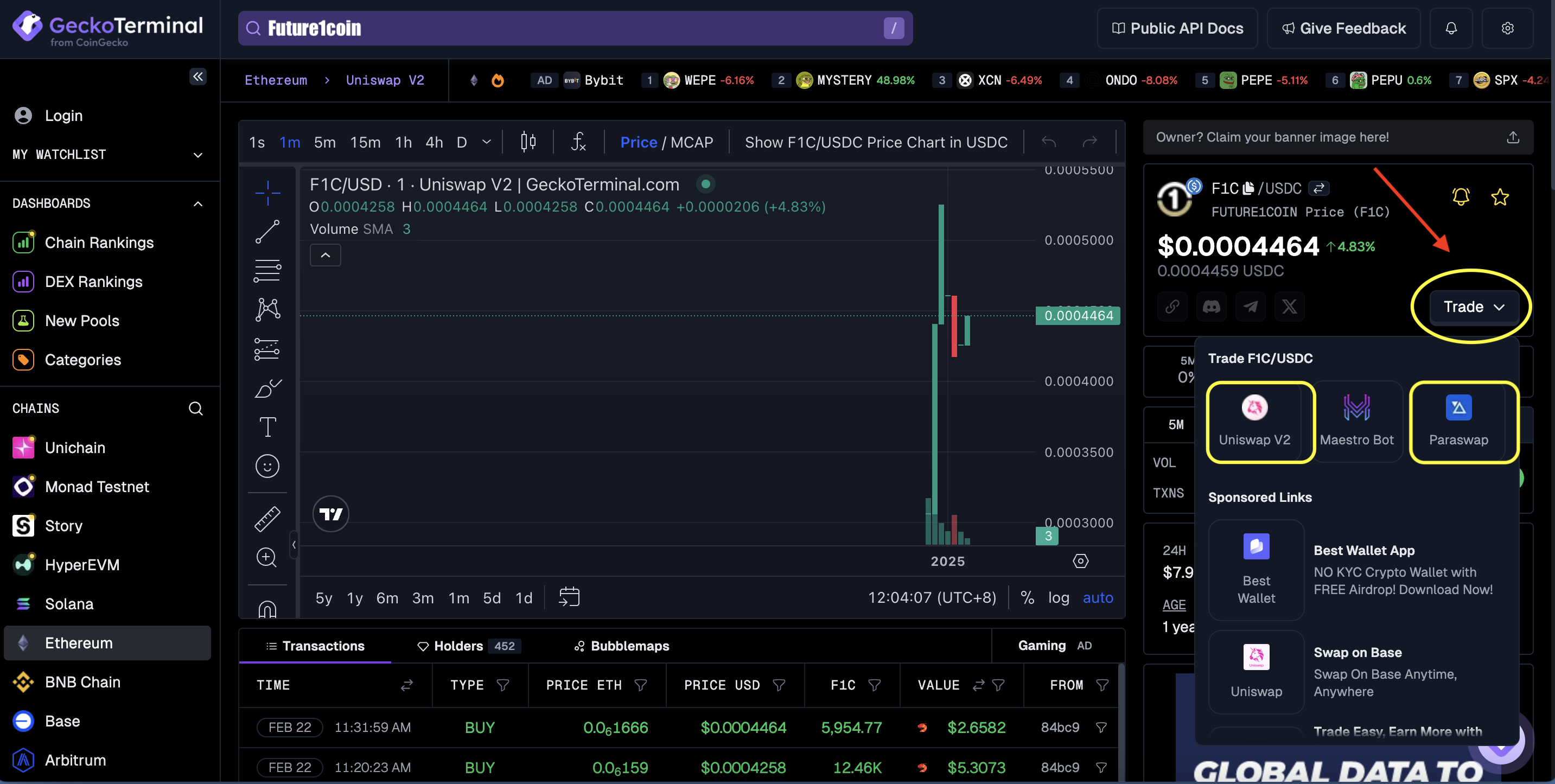Add F1C to watchlist star

[x=1500, y=197]
